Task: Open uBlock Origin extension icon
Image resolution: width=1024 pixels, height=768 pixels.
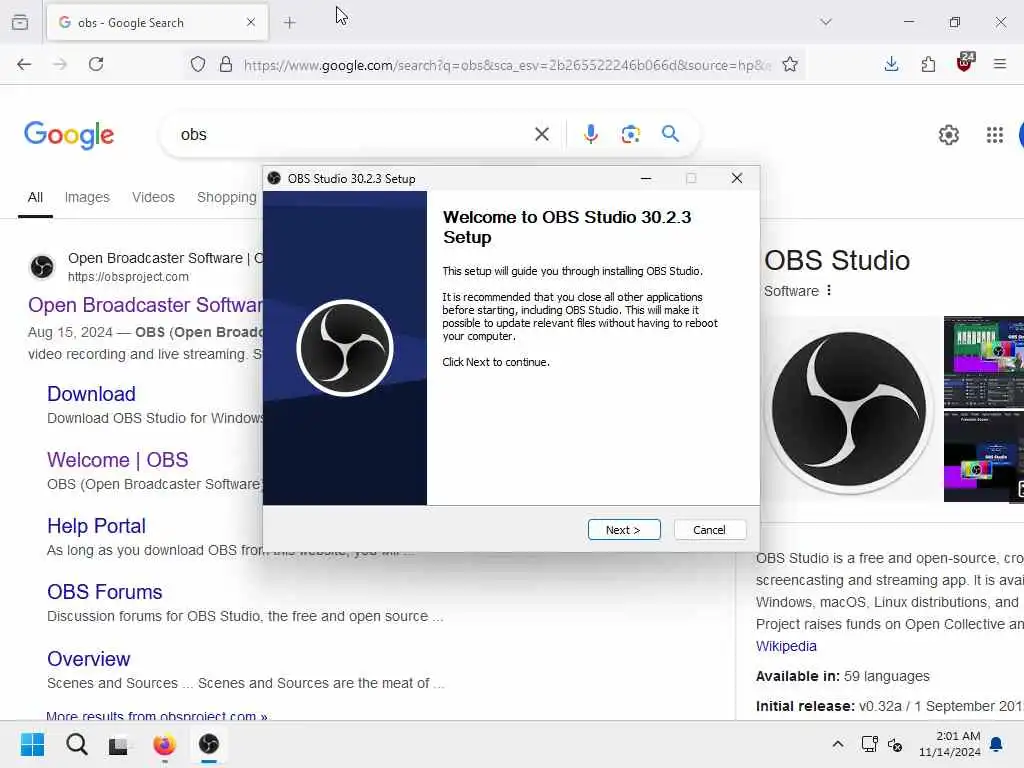Action: tap(965, 62)
